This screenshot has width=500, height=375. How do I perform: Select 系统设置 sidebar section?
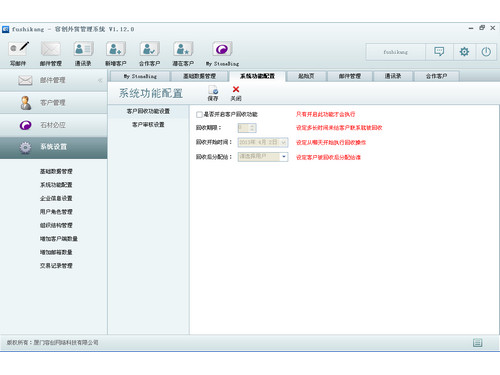tap(53, 147)
